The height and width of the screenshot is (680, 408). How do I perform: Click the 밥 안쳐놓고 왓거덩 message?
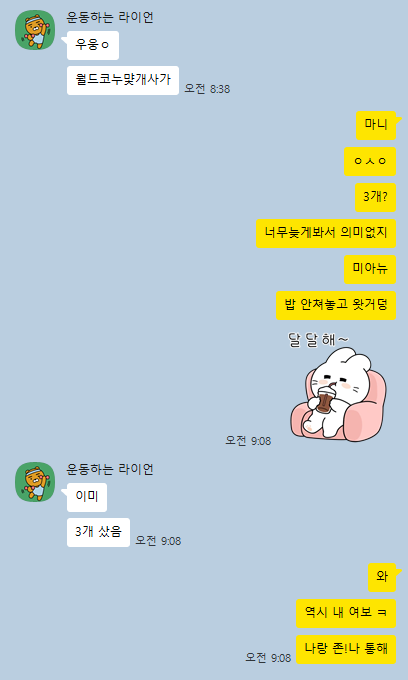(336, 305)
